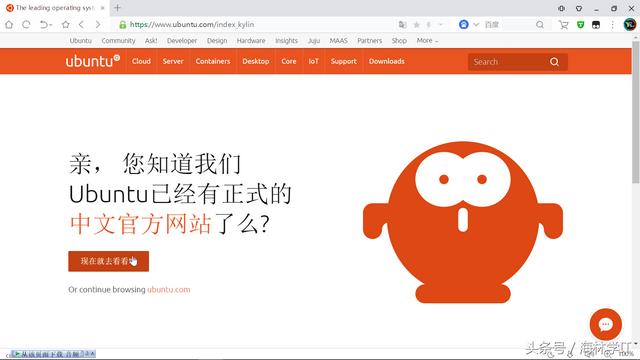
Task: Click the download bar at bottom left
Action: click(53, 354)
